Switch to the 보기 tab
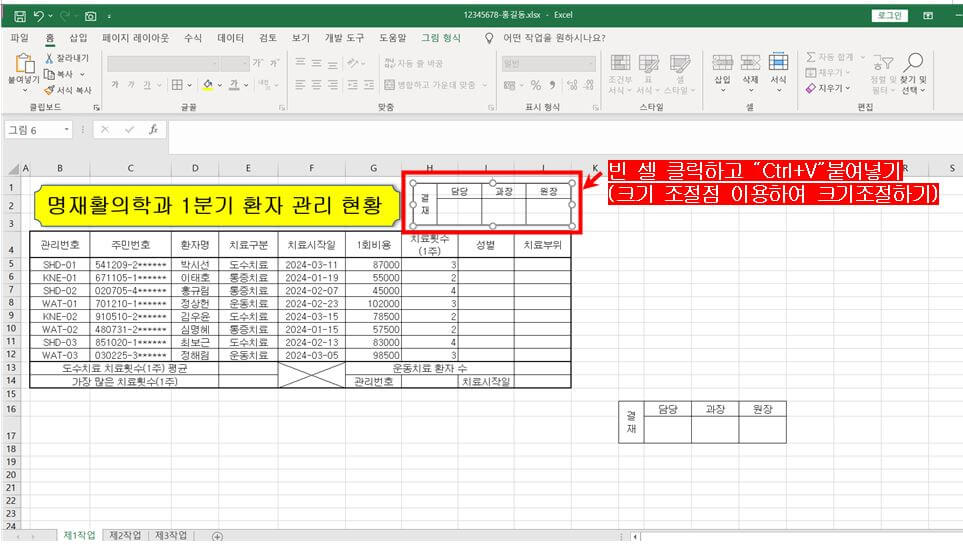The width and height of the screenshot is (963, 545). (300, 38)
